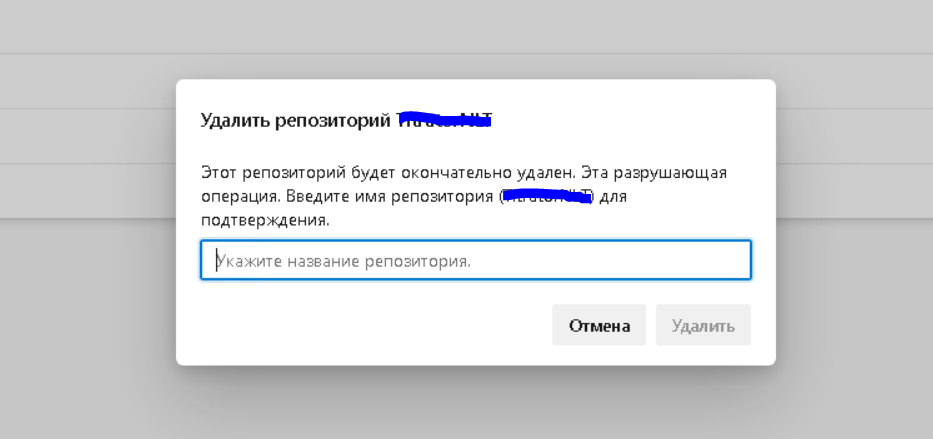Click the redacted repository name in parentheses
This screenshot has width=933, height=439.
[x=547, y=196]
